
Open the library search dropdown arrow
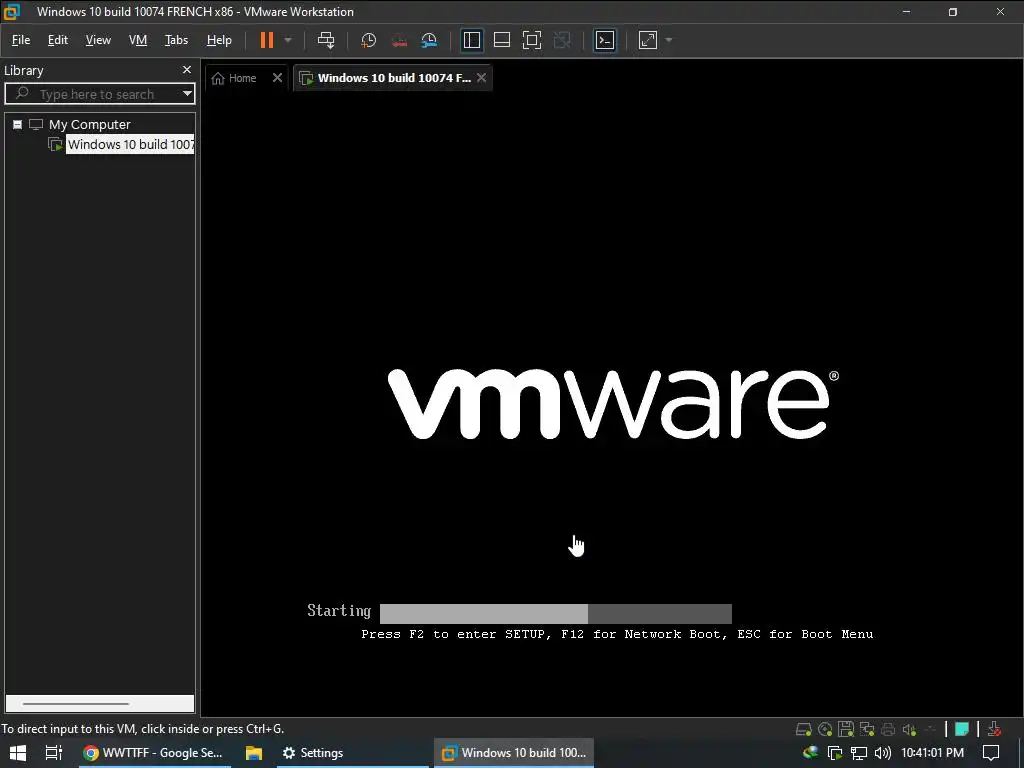pyautogui.click(x=187, y=94)
